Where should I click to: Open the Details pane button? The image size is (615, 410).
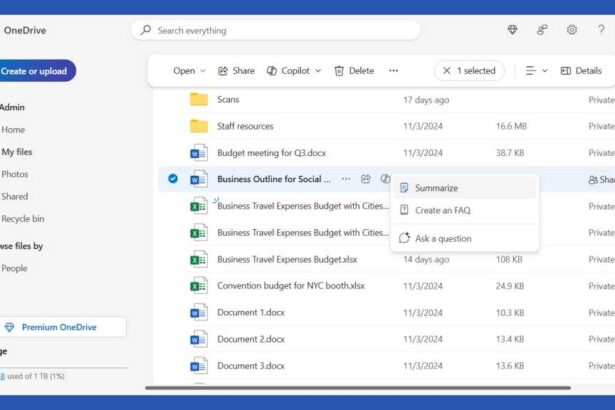pyautogui.click(x=581, y=71)
